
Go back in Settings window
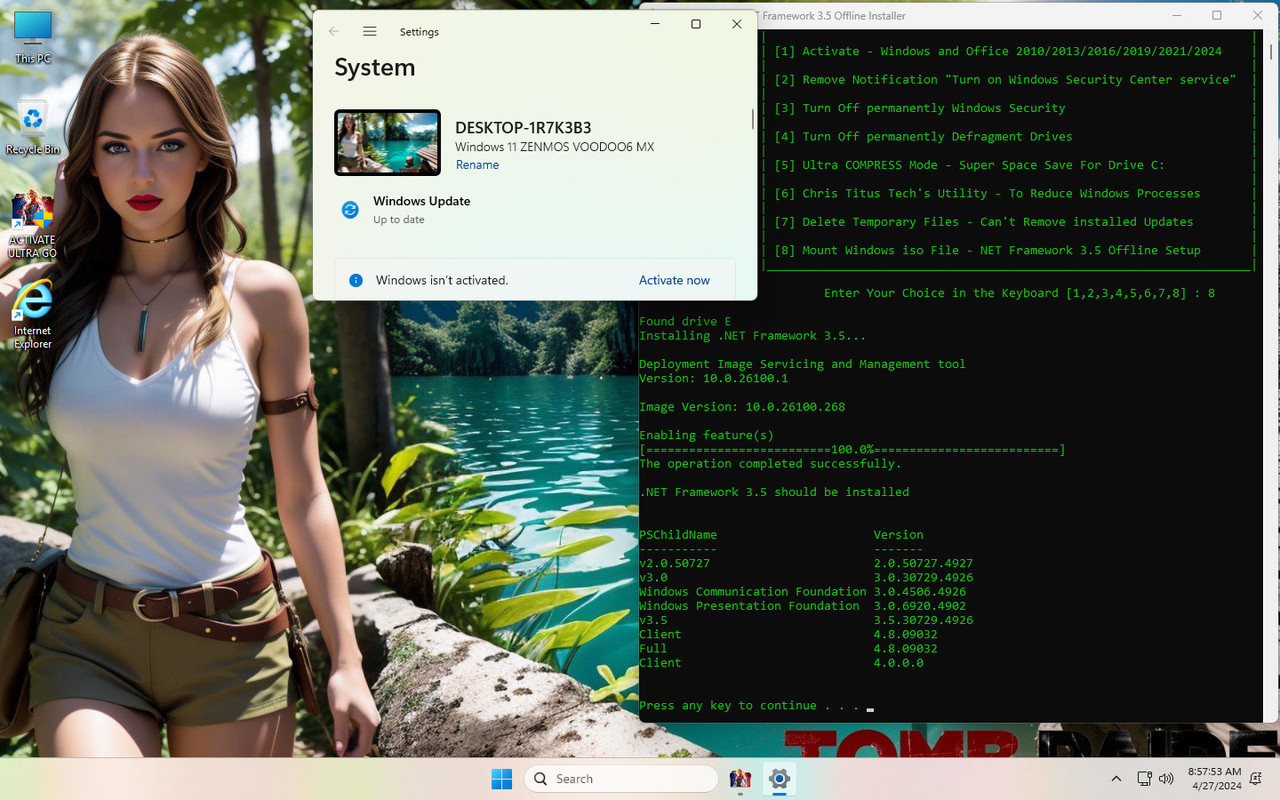334,32
